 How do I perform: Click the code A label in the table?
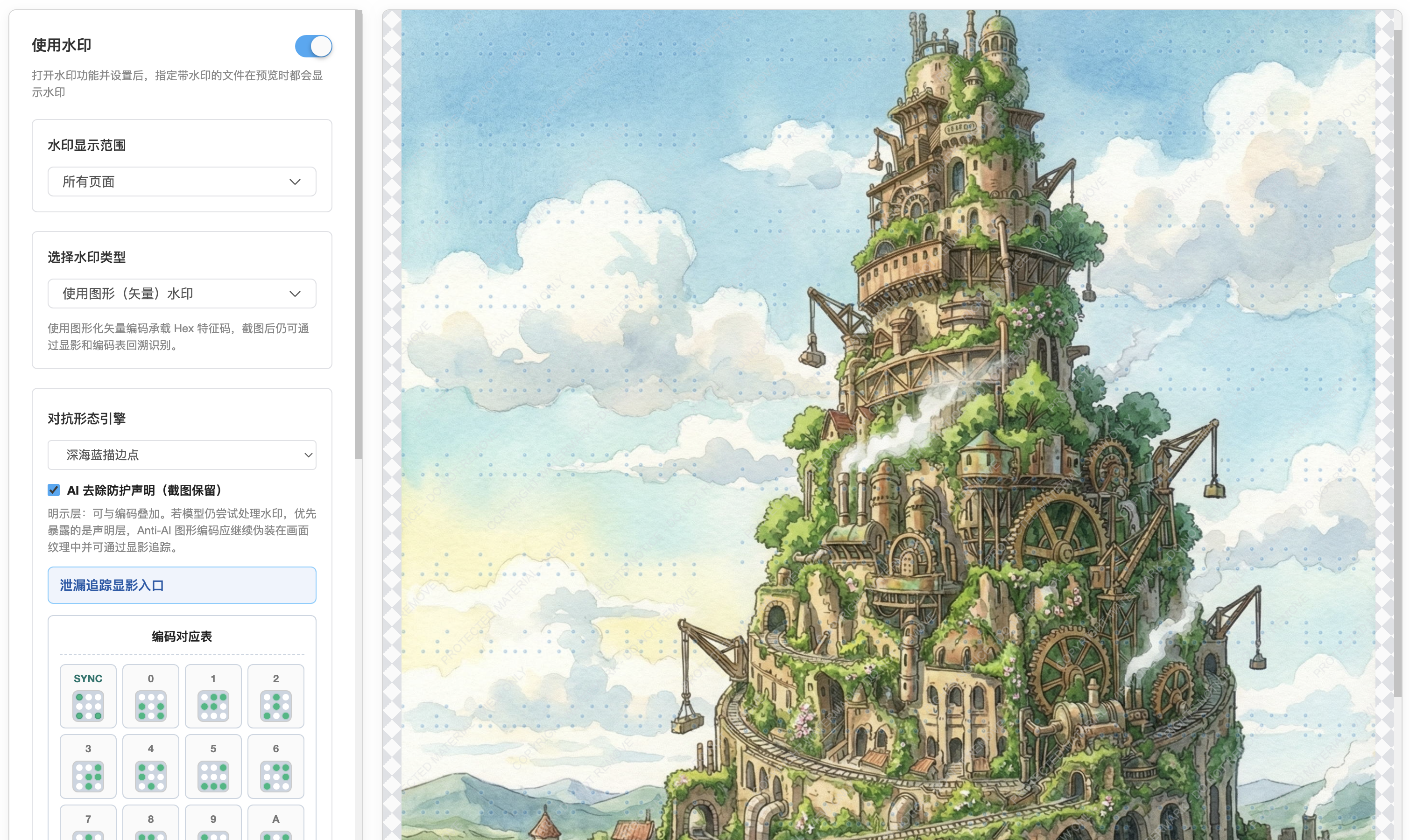click(276, 819)
